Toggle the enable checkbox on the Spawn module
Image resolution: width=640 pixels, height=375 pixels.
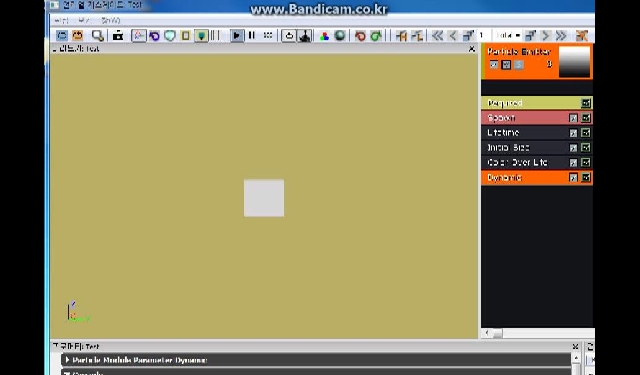[x=586, y=118]
